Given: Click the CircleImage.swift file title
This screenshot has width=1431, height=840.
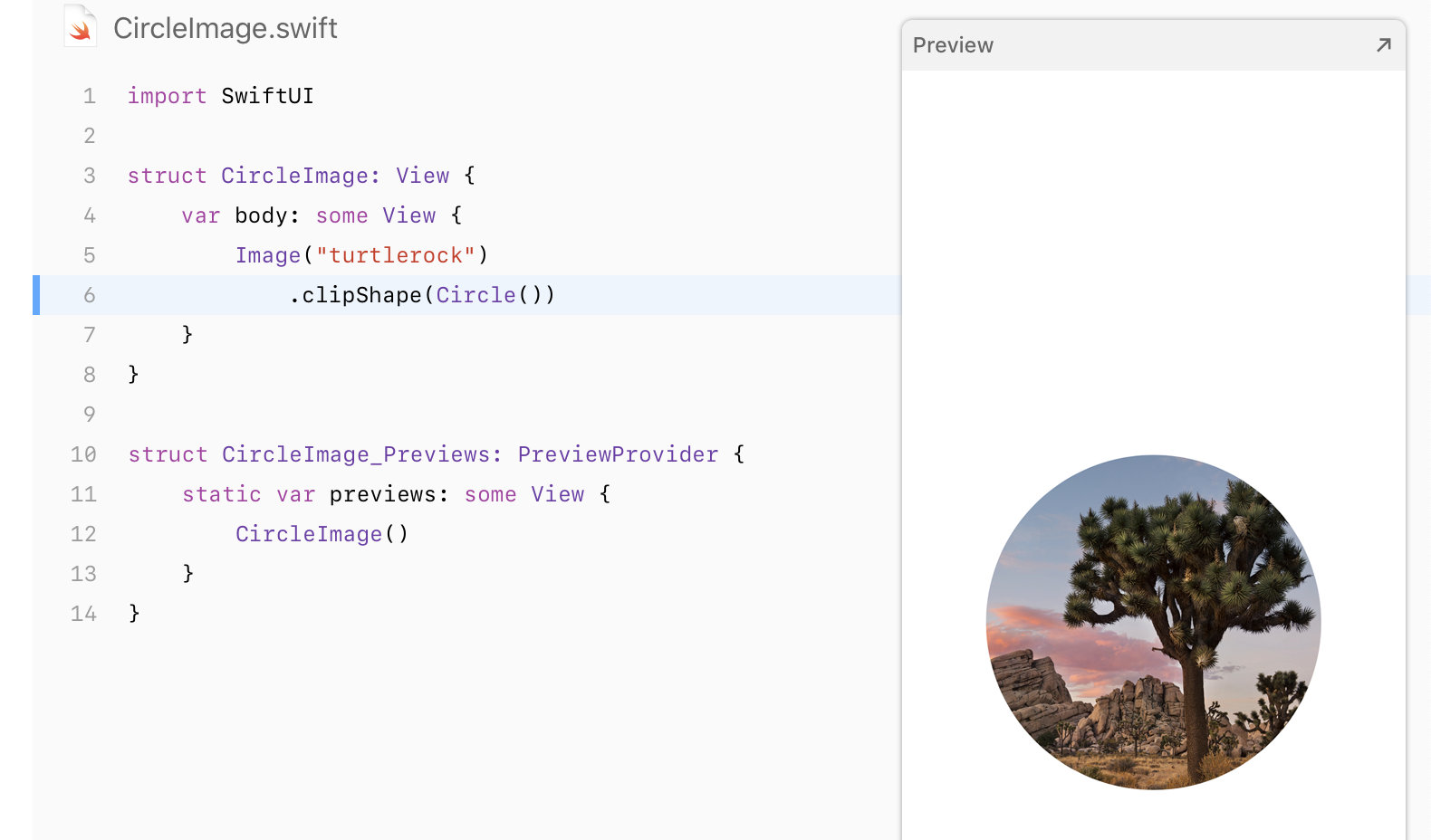Looking at the screenshot, I should pos(225,28).
